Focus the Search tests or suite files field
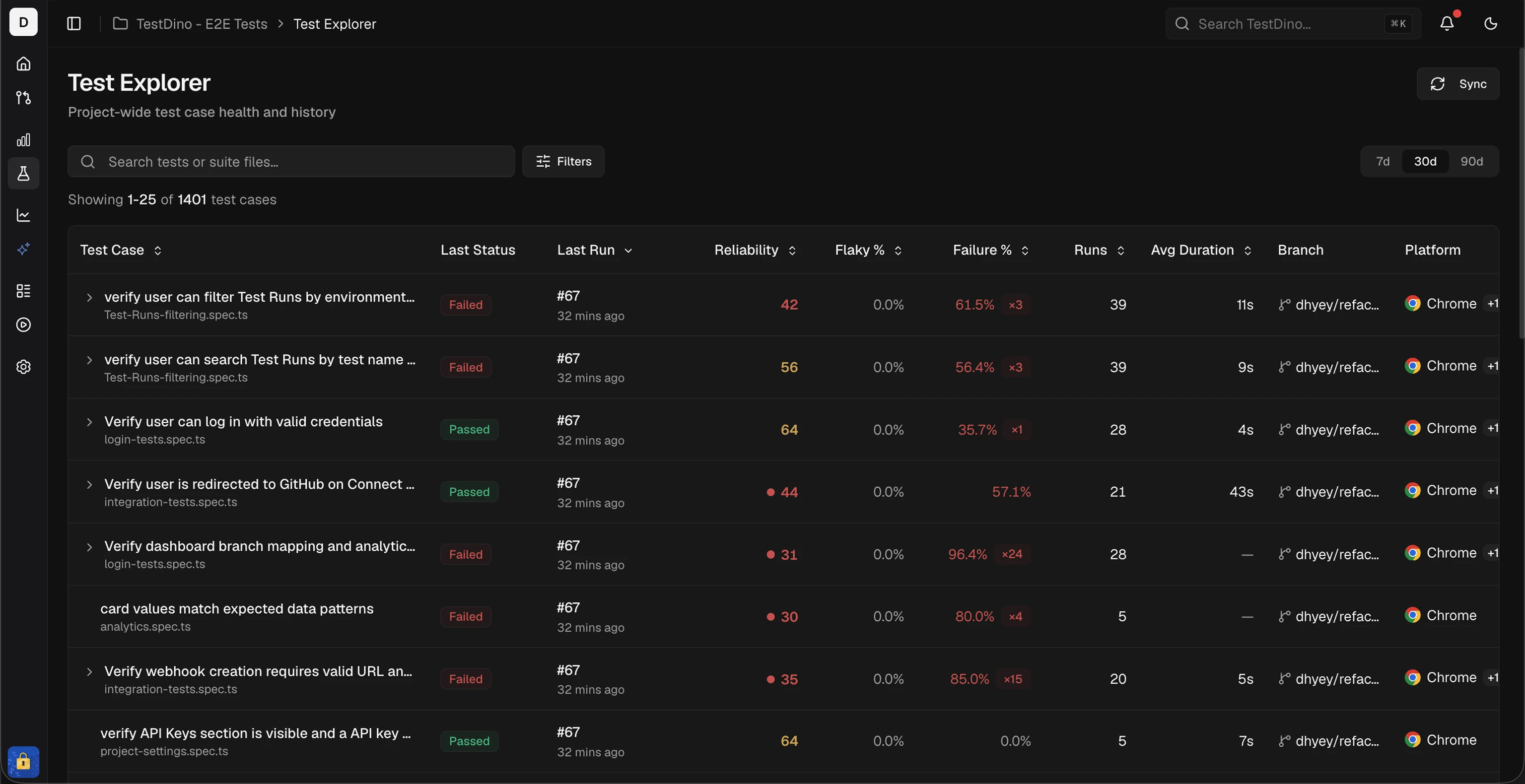Screen dimensions: 1525x784 click(291, 162)
